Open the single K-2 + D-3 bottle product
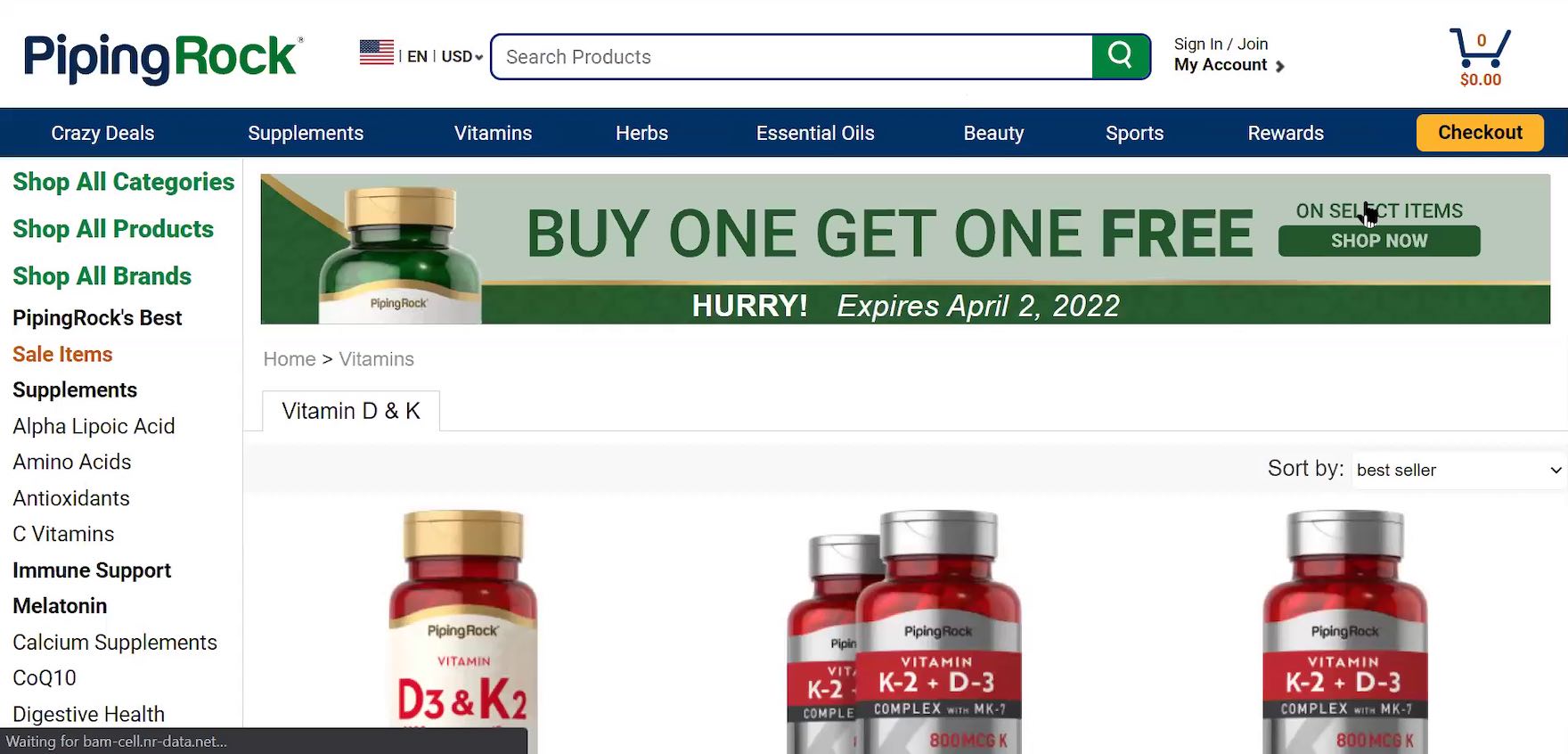Viewport: 1568px width, 754px height. tap(1344, 631)
